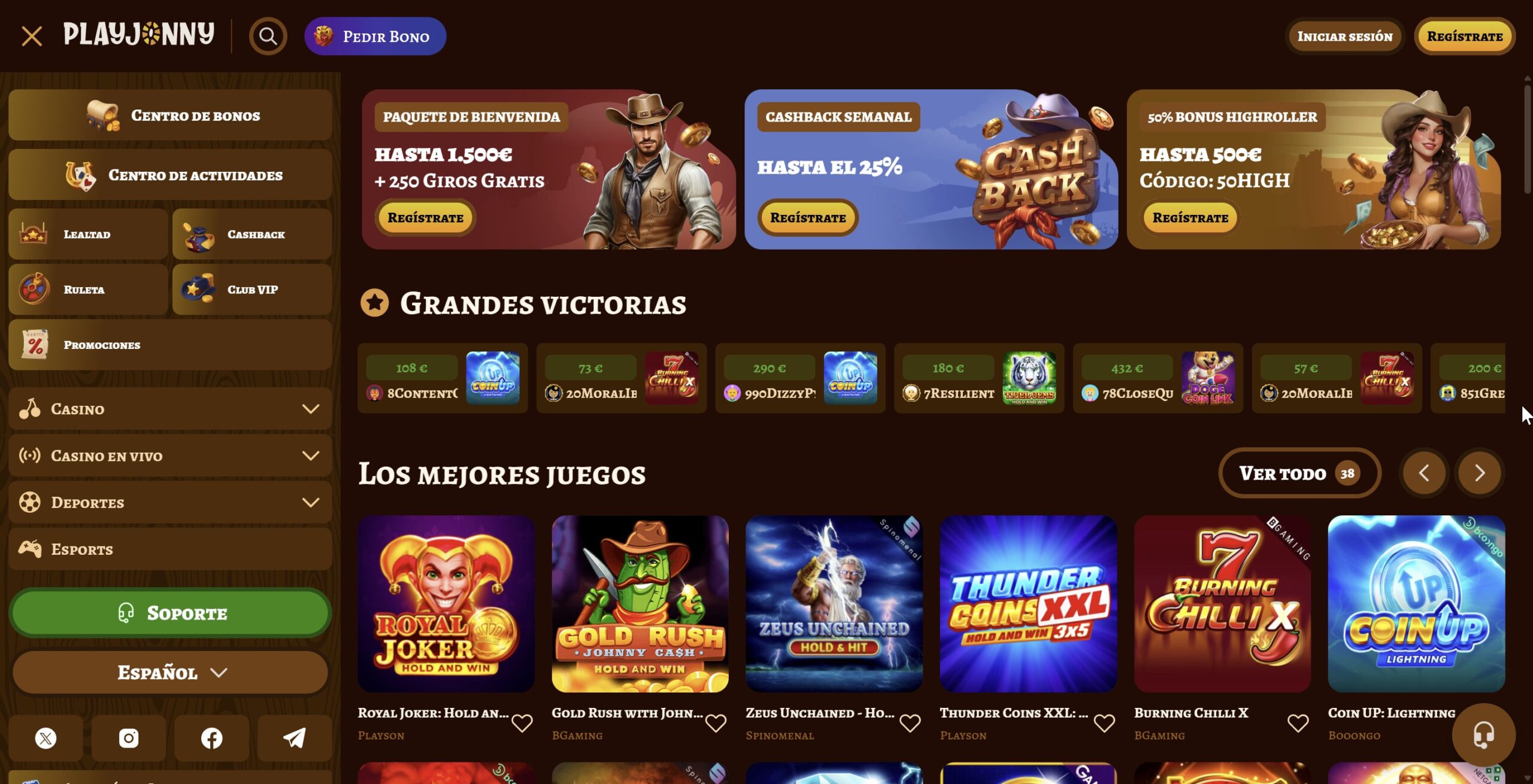Open the Instagram social icon
Image resolution: width=1533 pixels, height=784 pixels.
[x=129, y=738]
